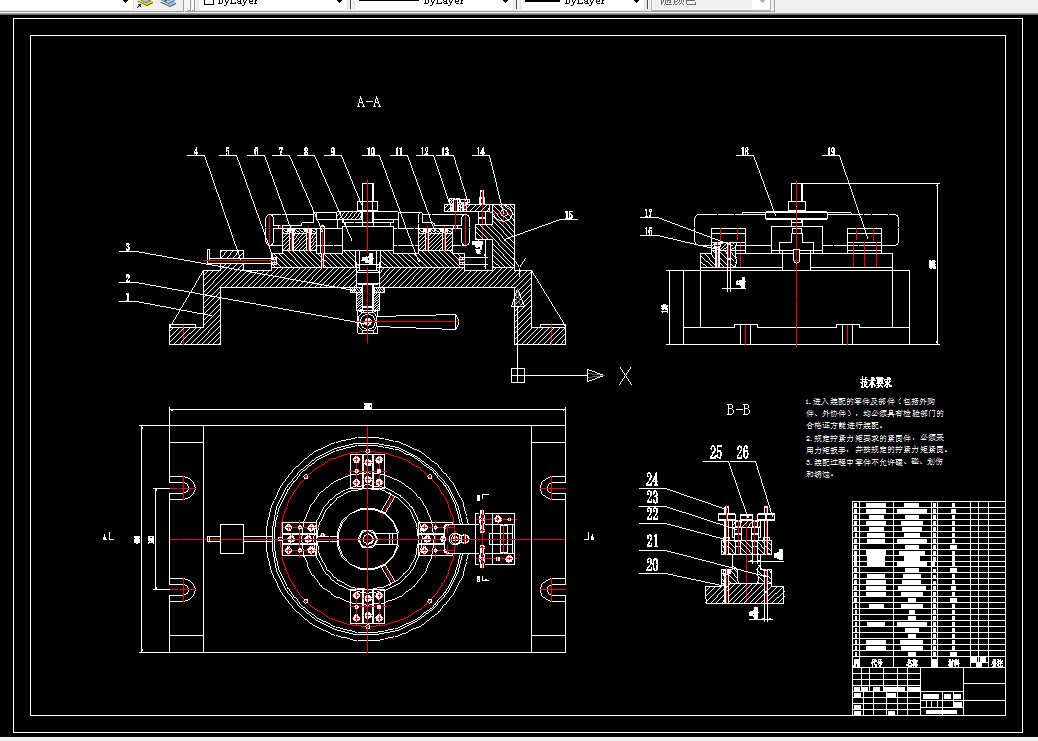Image resolution: width=1038 pixels, height=741 pixels.
Task: Select the UCS X axis label
Action: click(625, 376)
